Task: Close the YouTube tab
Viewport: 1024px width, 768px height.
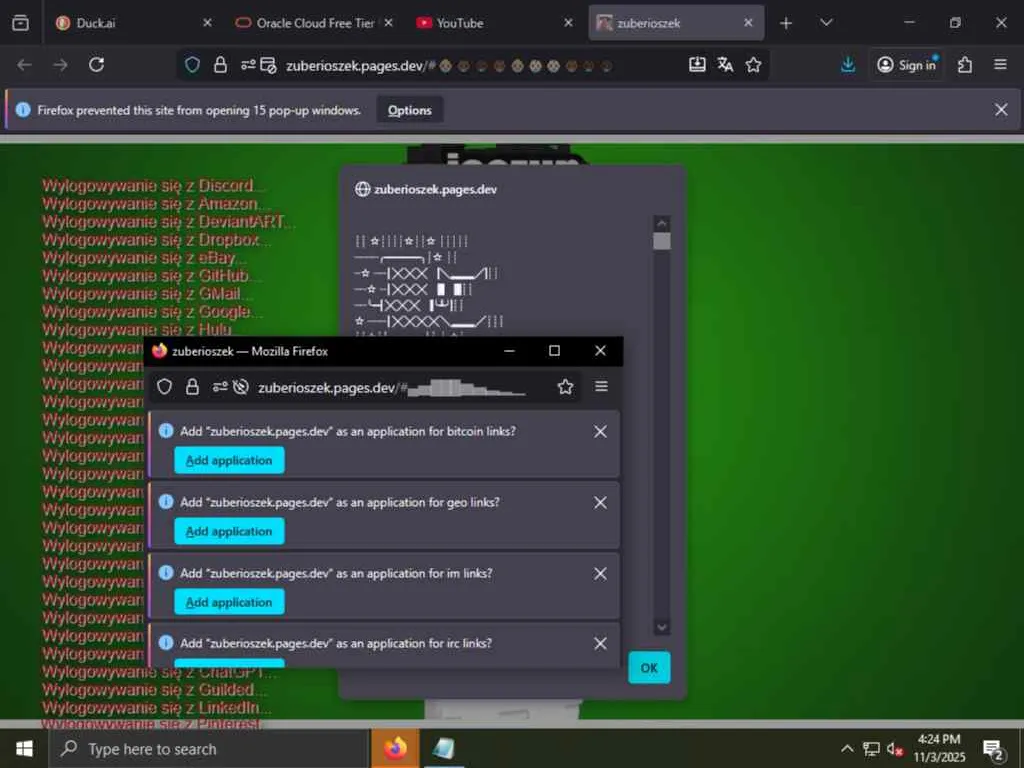Action: (x=568, y=23)
